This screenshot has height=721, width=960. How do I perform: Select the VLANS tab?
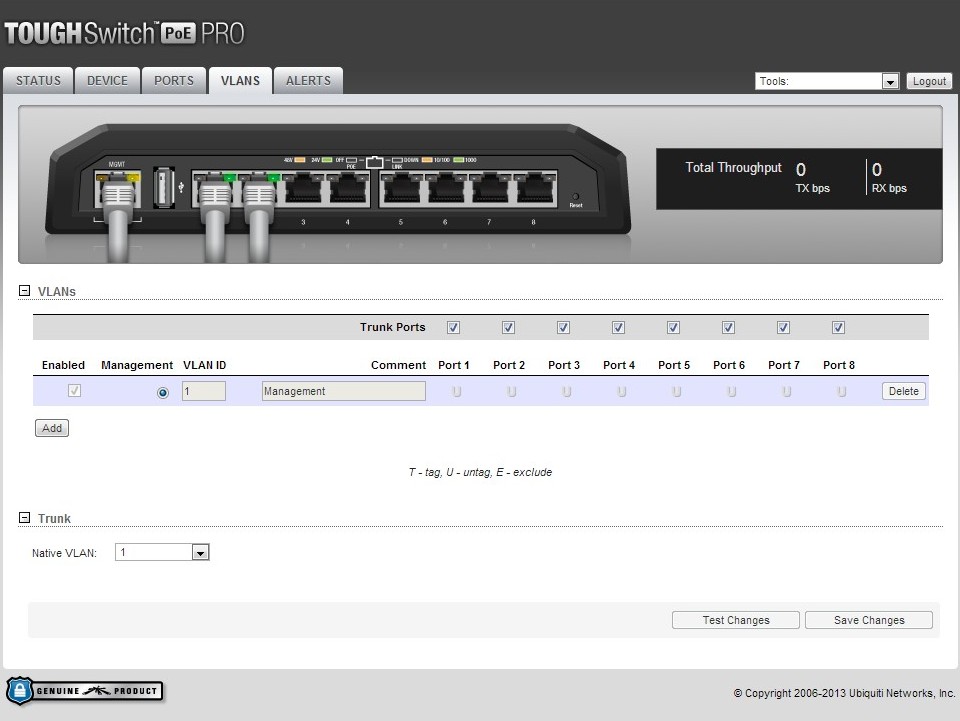point(240,81)
